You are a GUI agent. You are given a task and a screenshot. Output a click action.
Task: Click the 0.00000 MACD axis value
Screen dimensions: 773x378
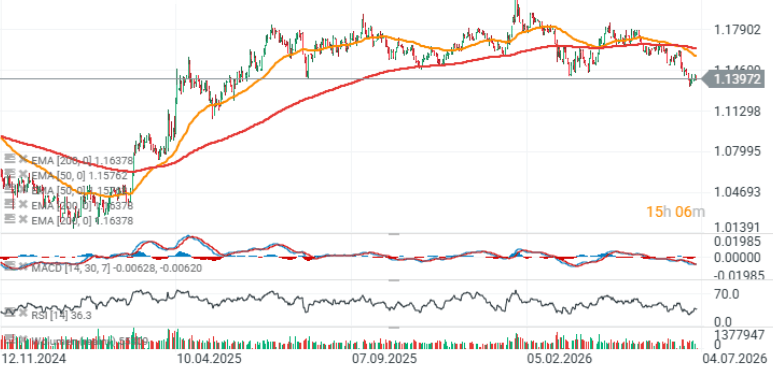(x=738, y=258)
